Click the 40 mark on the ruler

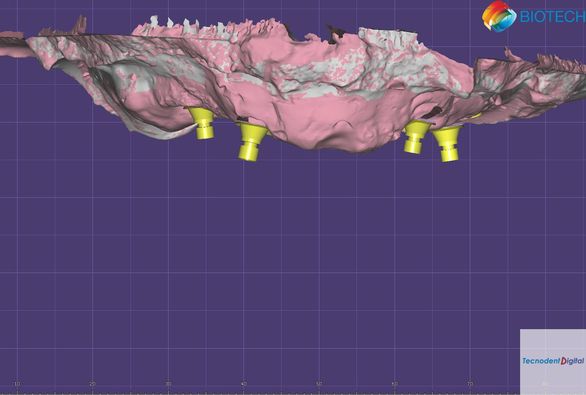pyautogui.click(x=244, y=384)
